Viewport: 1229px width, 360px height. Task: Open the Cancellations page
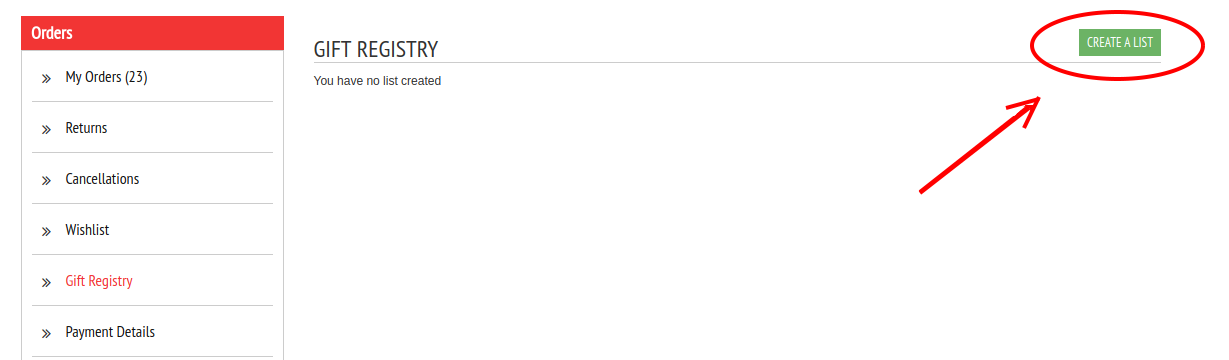click(152, 179)
